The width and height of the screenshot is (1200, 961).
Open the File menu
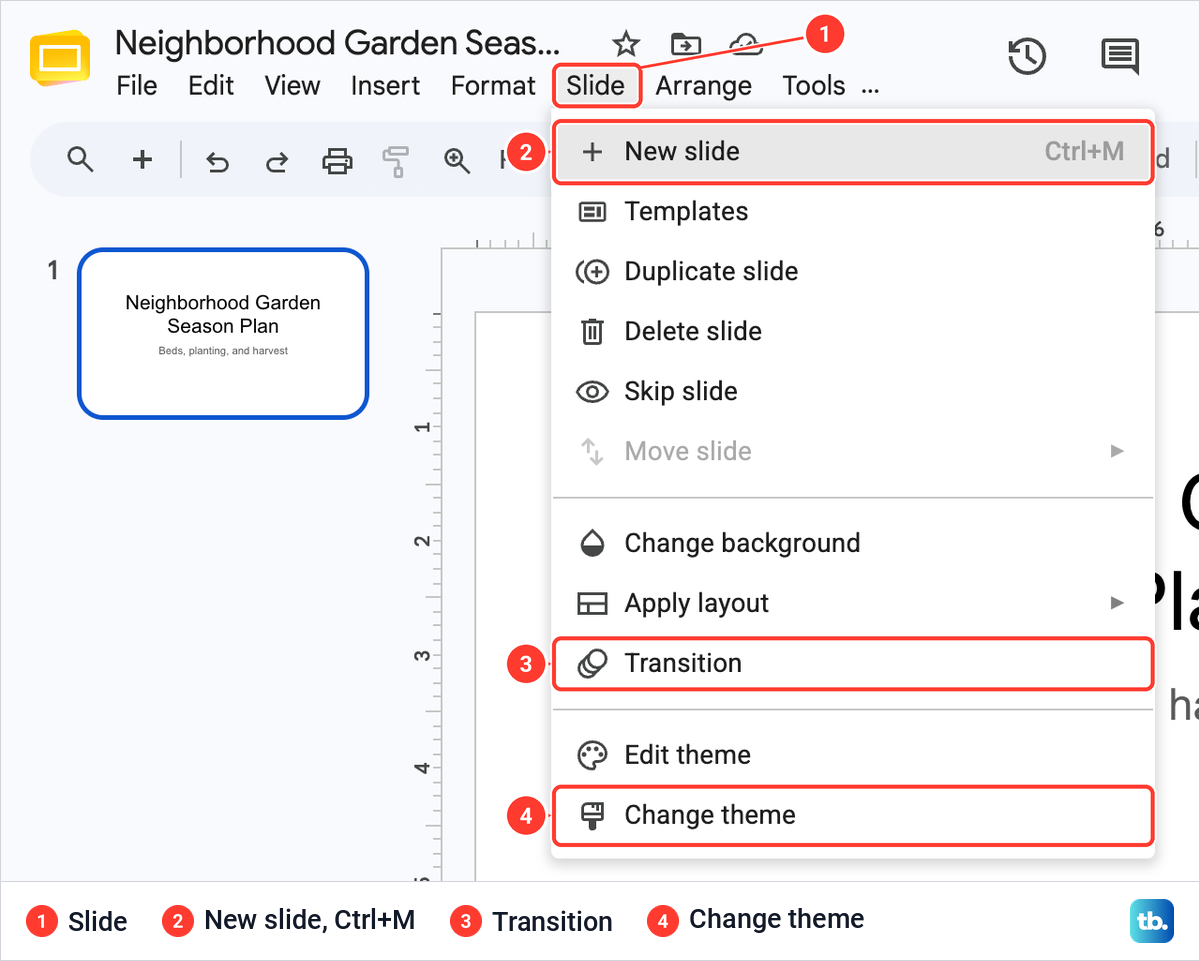[137, 86]
